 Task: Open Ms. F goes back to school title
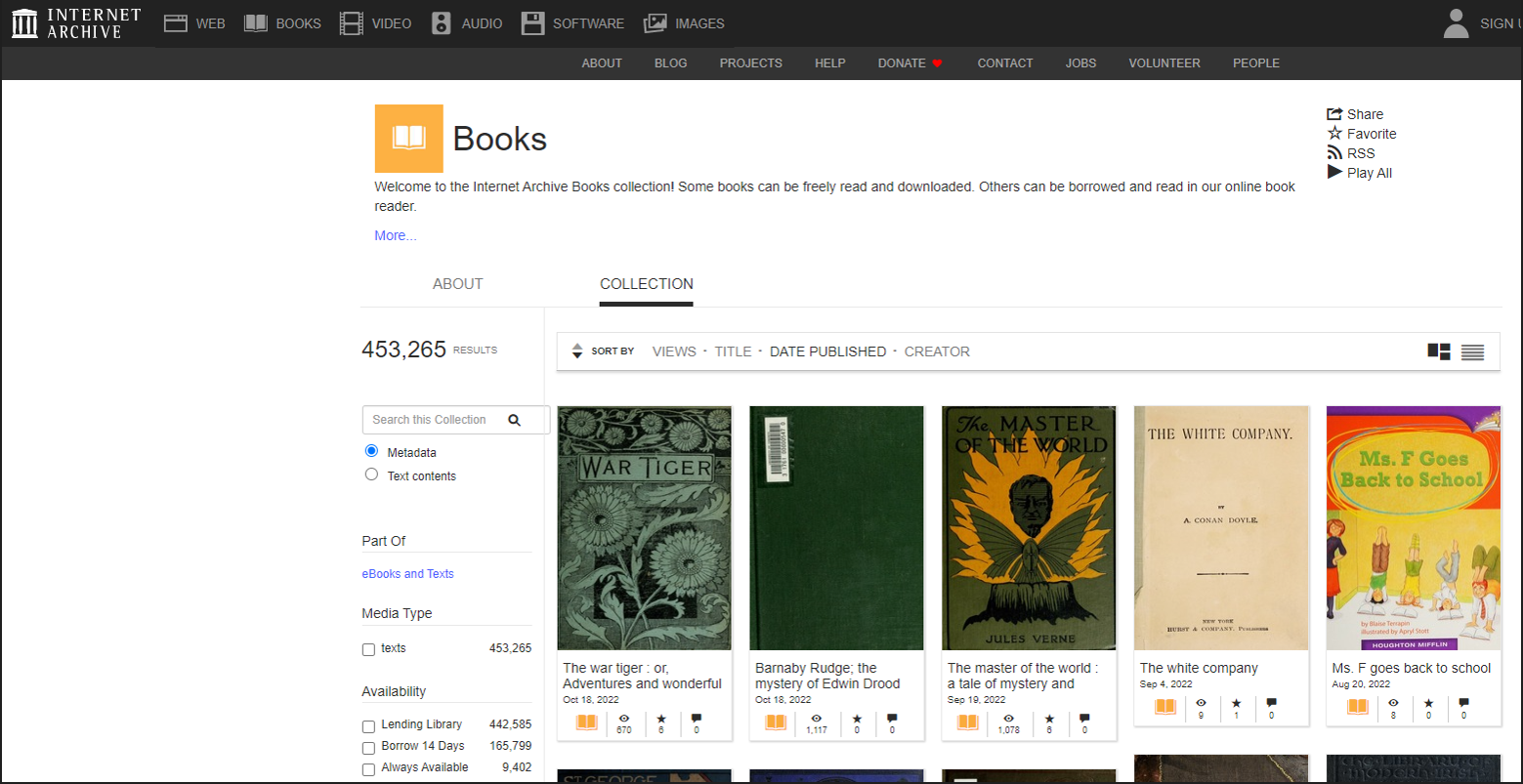[1412, 668]
